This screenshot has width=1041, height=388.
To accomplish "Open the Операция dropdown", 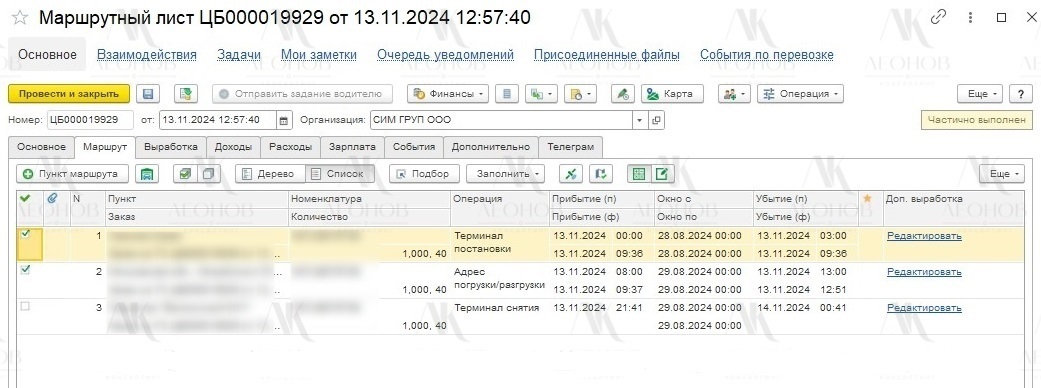I will coord(801,94).
